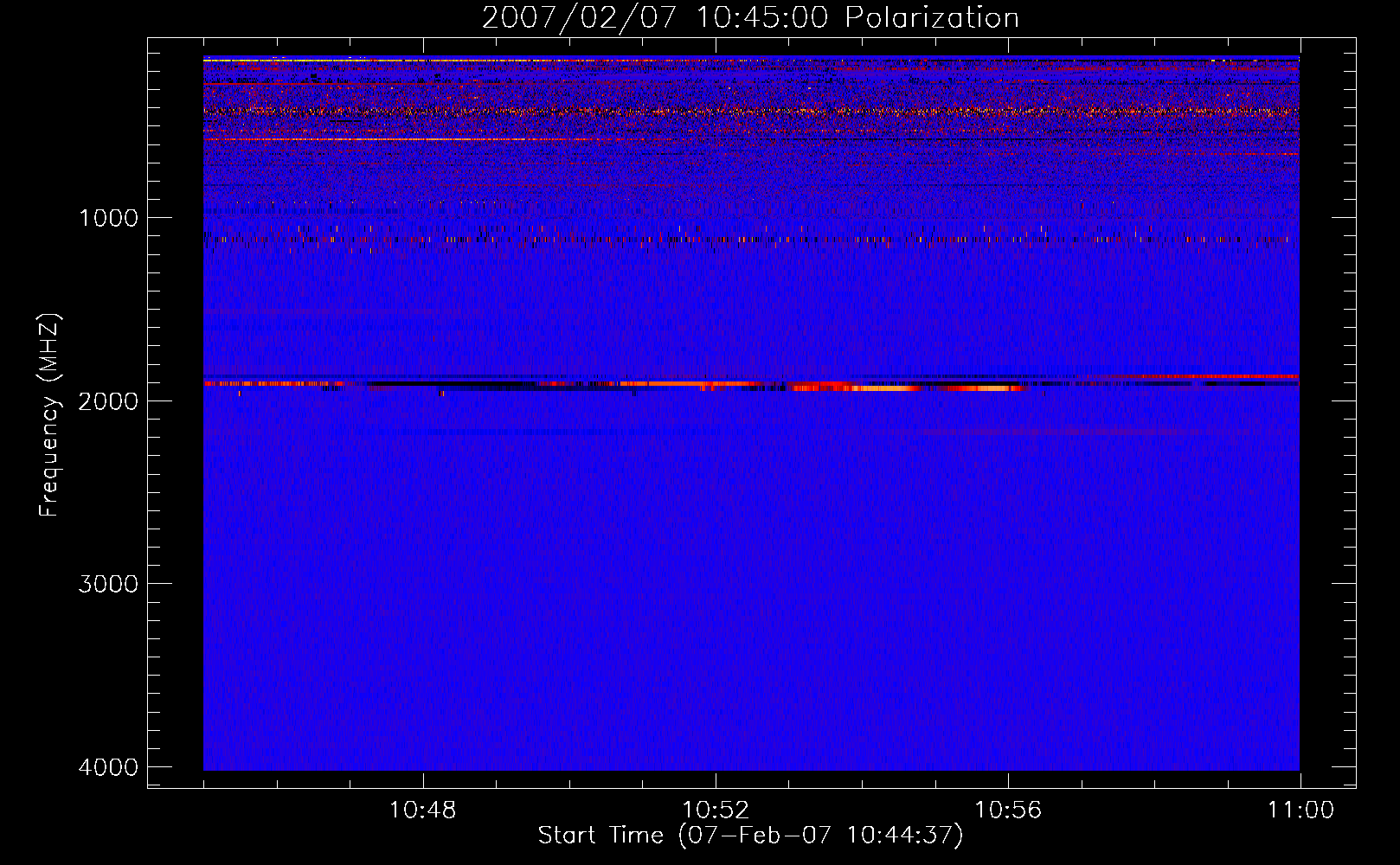Select the 'Start Time (07-Feb-07 10:44:37)' label
The width and height of the screenshot is (1400, 865).
pos(750,836)
